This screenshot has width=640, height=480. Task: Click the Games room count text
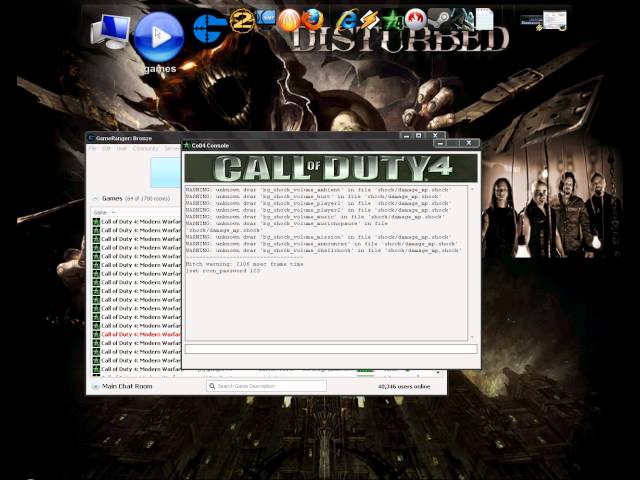click(147, 199)
